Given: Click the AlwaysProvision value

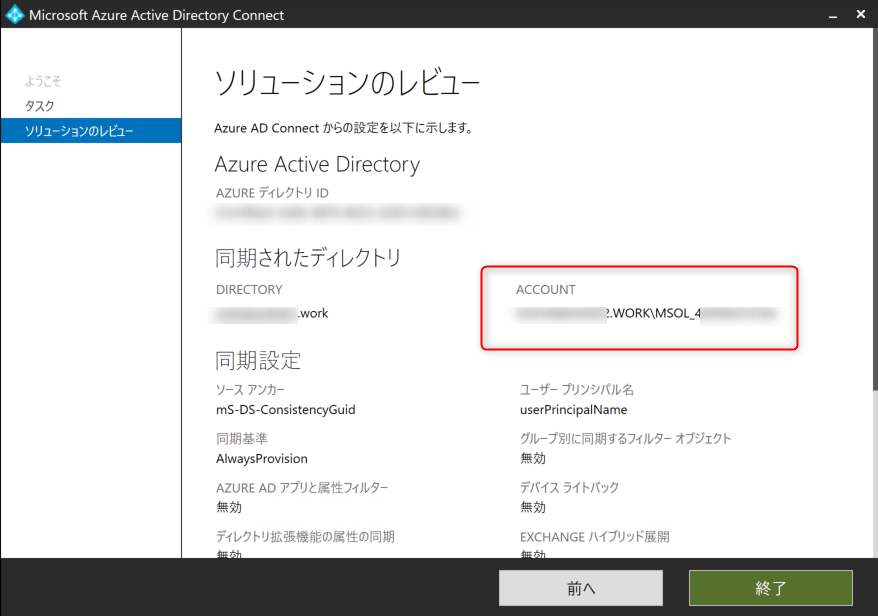Looking at the screenshot, I should [261, 459].
